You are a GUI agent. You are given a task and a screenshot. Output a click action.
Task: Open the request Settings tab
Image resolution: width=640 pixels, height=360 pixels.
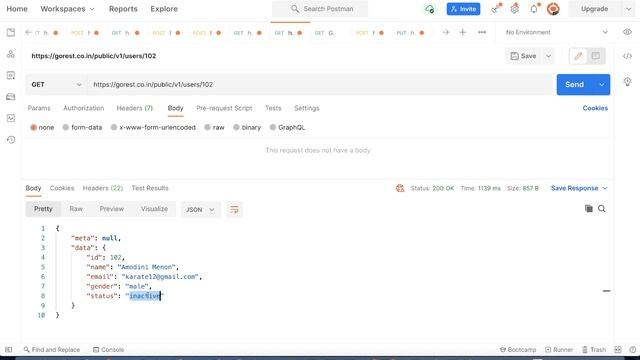click(x=307, y=108)
